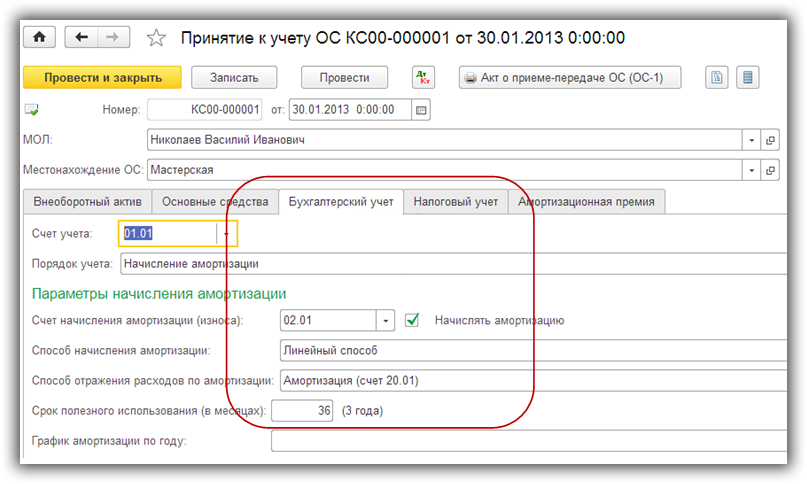Click Порядок учета field Начисление амортизации

point(453,264)
